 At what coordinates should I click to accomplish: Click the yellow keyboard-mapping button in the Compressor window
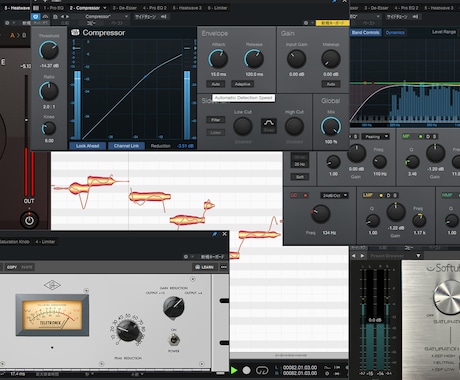(x=332, y=23)
